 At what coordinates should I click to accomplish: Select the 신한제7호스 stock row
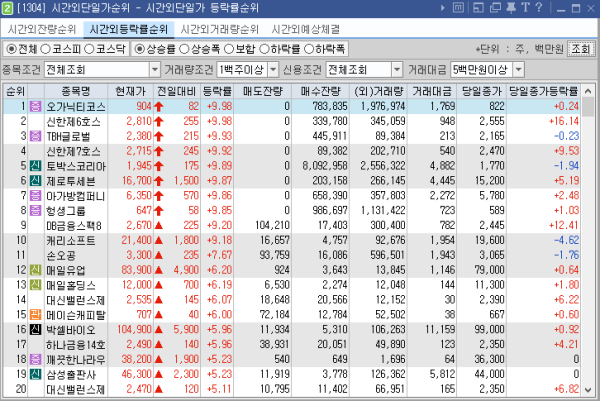pos(292,151)
